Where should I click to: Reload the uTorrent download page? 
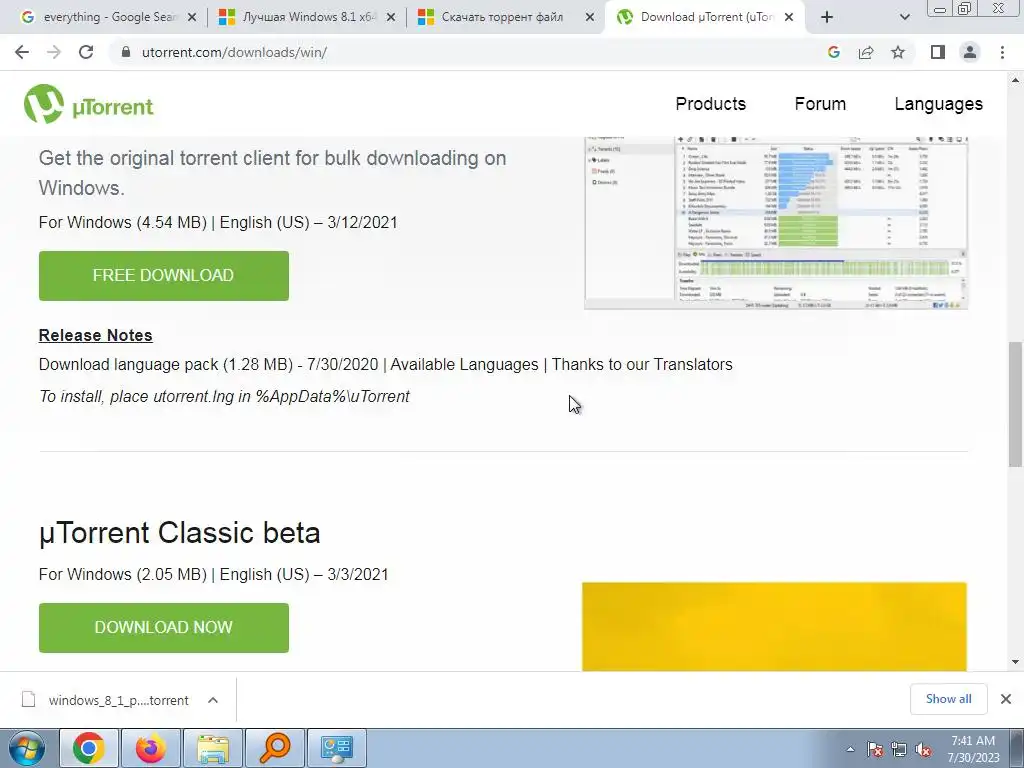point(86,52)
